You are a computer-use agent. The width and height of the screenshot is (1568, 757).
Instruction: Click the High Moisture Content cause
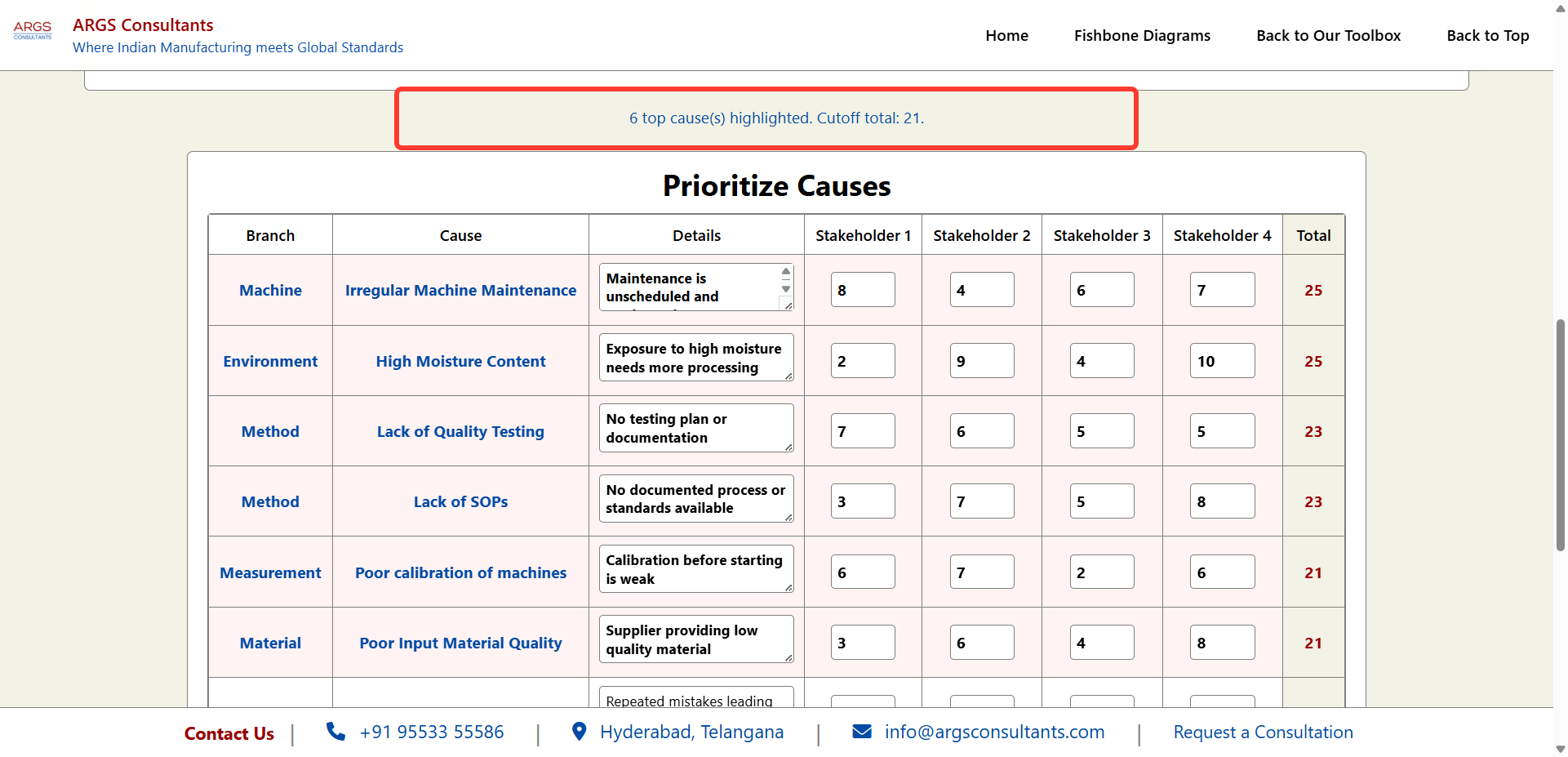pyautogui.click(x=460, y=361)
